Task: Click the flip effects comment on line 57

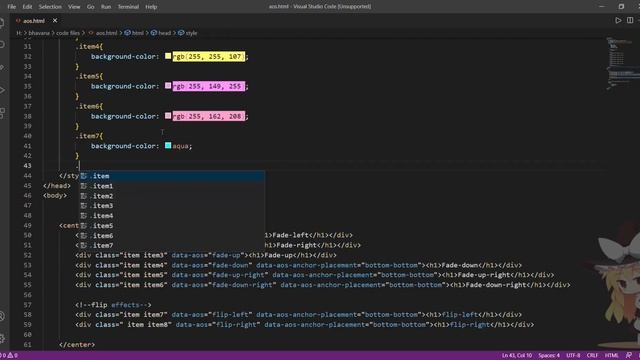Action: (113, 305)
